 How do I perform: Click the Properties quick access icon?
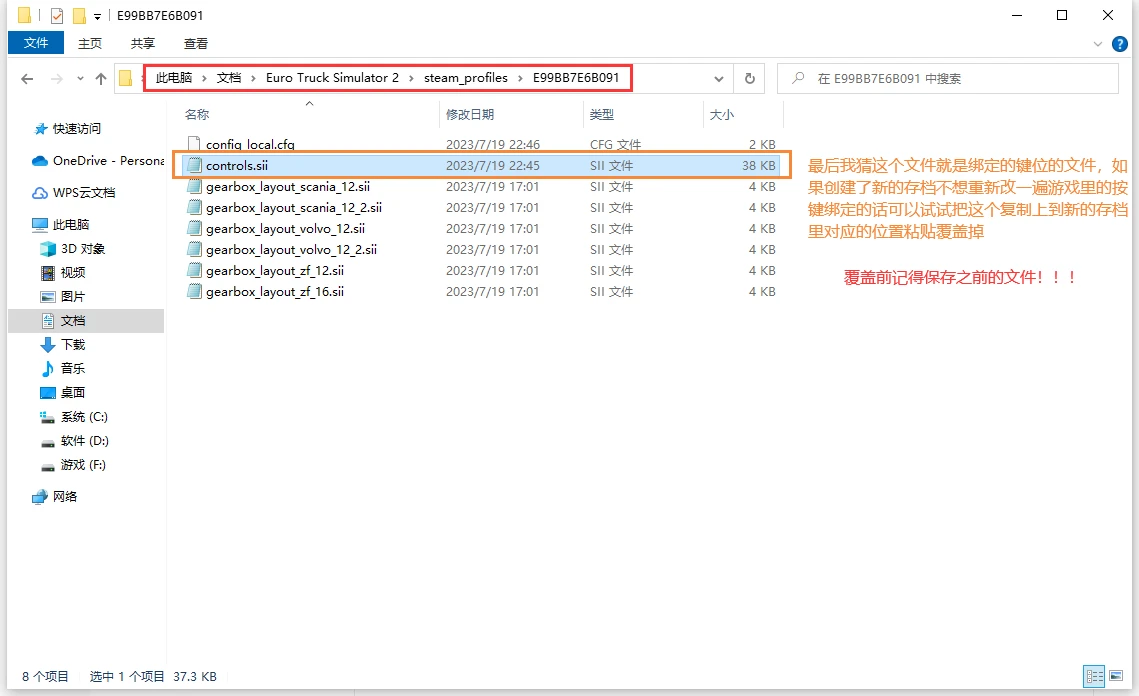pyautogui.click(x=57, y=15)
